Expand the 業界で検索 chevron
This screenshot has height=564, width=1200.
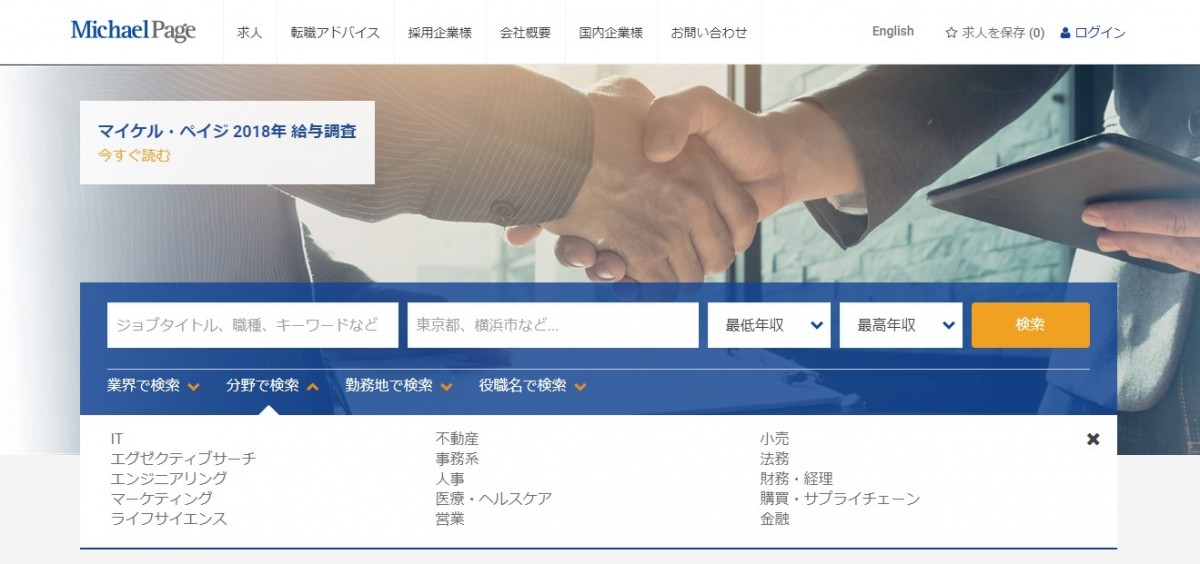point(193,386)
